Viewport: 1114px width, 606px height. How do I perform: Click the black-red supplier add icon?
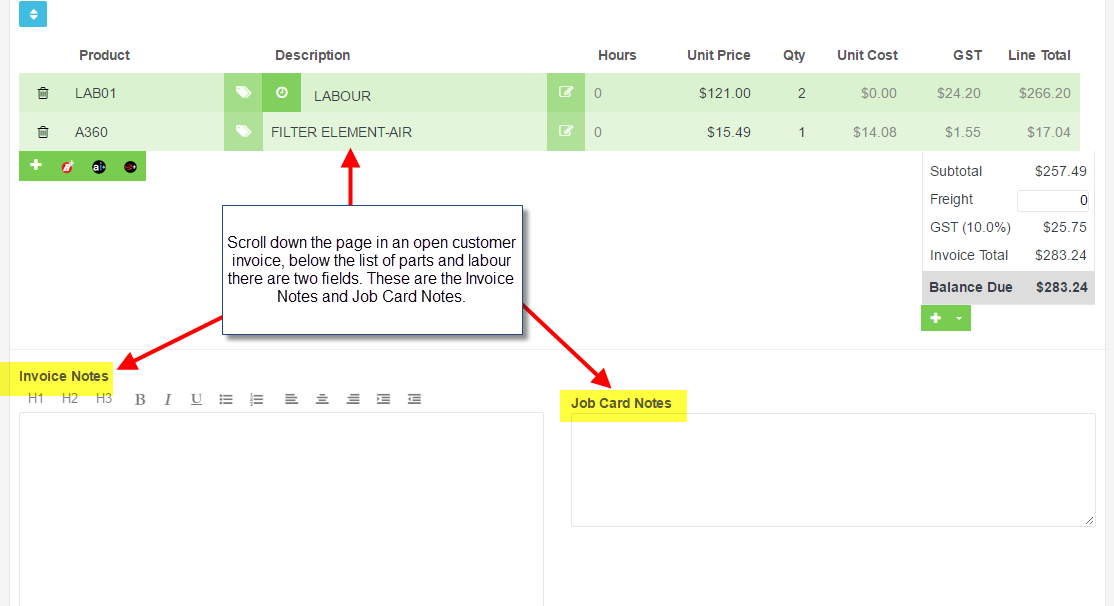tap(130, 167)
